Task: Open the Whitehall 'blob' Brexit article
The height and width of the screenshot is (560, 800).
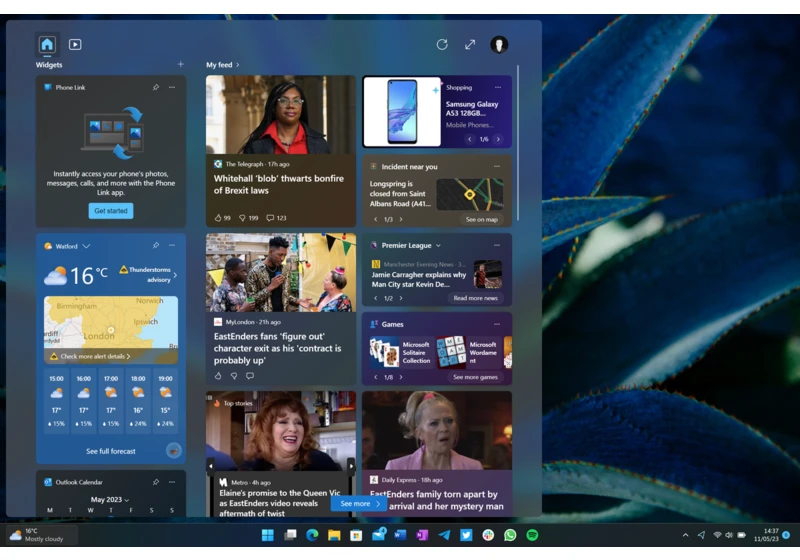Action: pos(279,185)
